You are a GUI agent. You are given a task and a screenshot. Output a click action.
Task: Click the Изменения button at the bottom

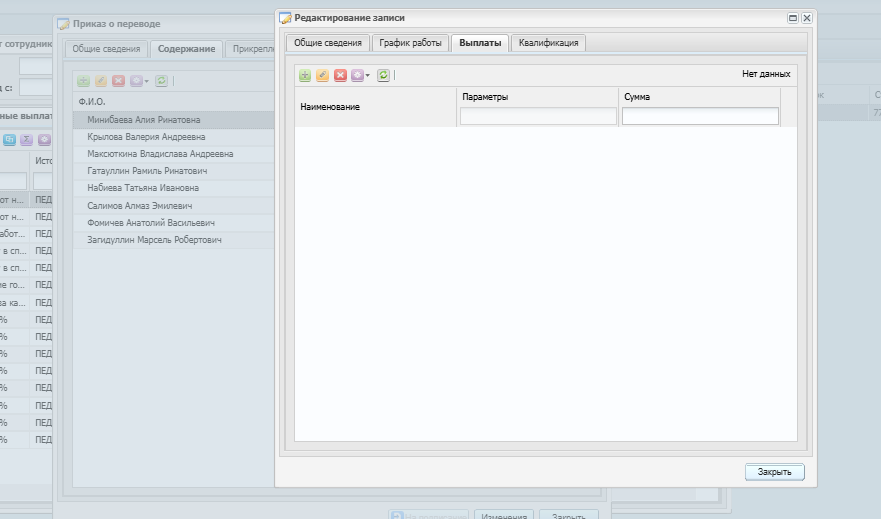pyautogui.click(x=504, y=516)
